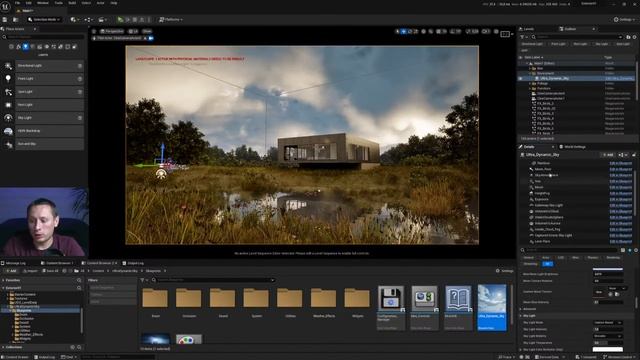Click the Content Browser filter funnel icon
The height and width of the screenshot is (360, 640).
142,280
